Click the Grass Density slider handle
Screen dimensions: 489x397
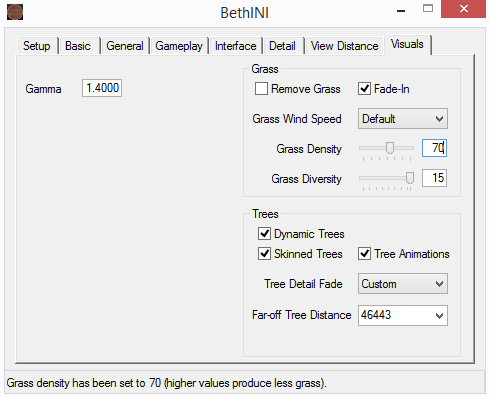pos(390,148)
